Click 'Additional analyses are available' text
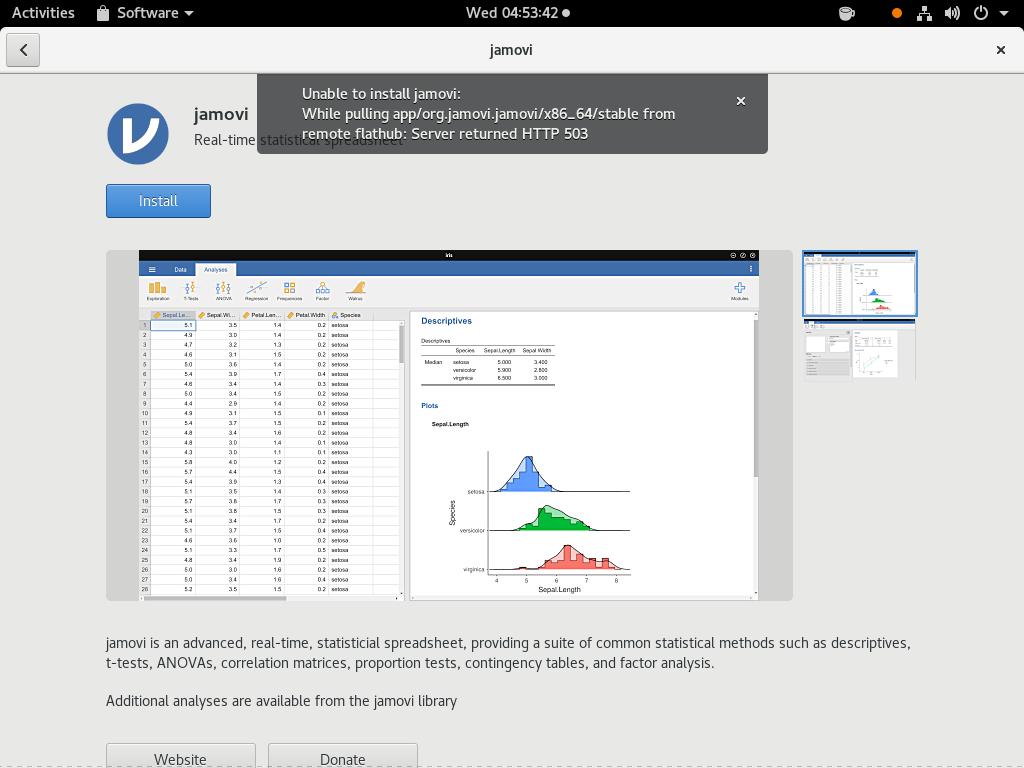Viewport: 1024px width, 768px height. [x=281, y=701]
